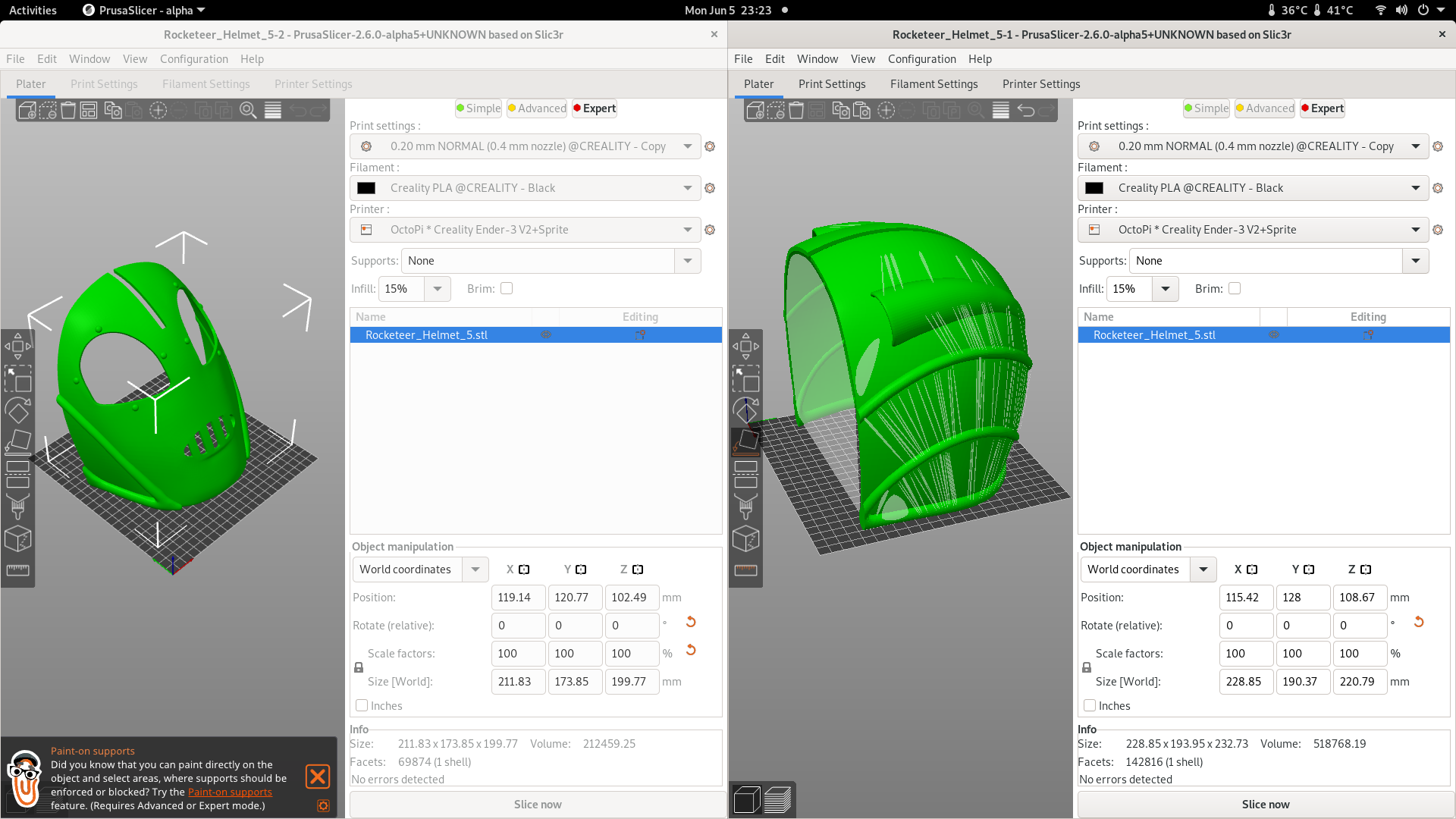Select Measure ruler tool in left window
The image size is (1456, 819).
coord(18,570)
